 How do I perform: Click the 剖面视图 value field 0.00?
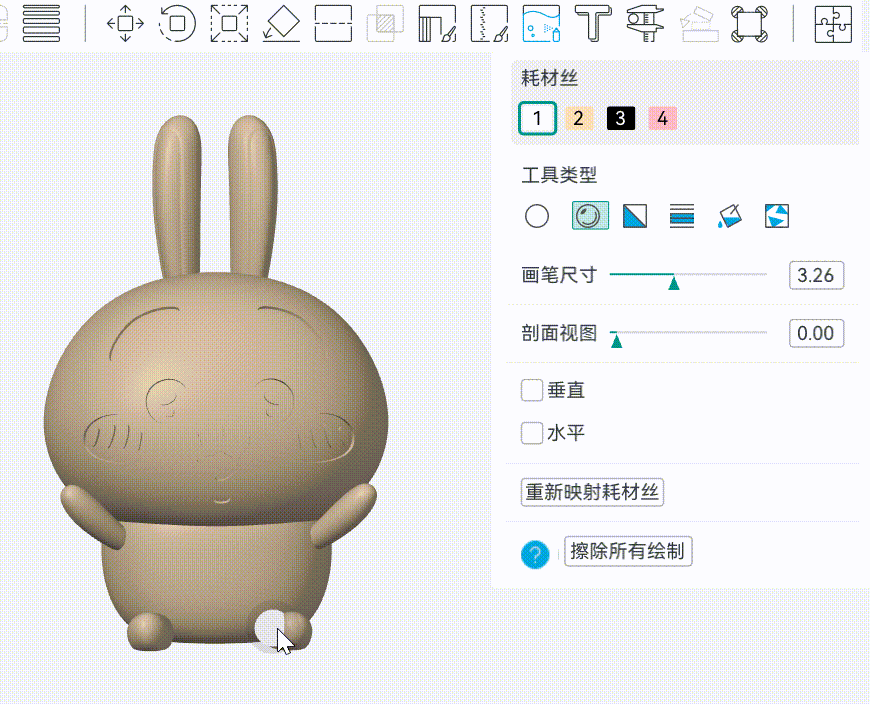816,333
